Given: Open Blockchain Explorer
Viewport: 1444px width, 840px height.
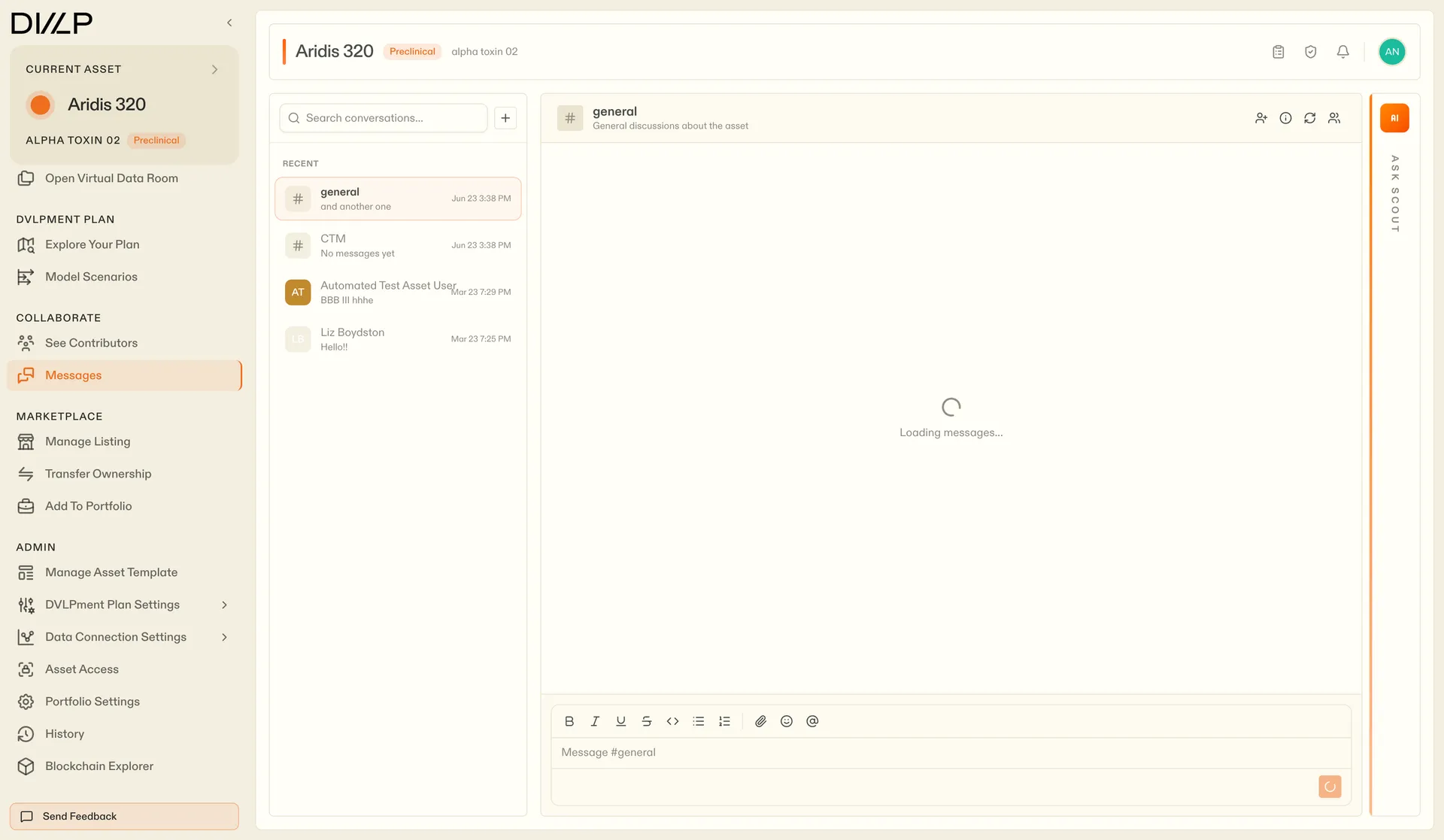Looking at the screenshot, I should pyautogui.click(x=99, y=766).
